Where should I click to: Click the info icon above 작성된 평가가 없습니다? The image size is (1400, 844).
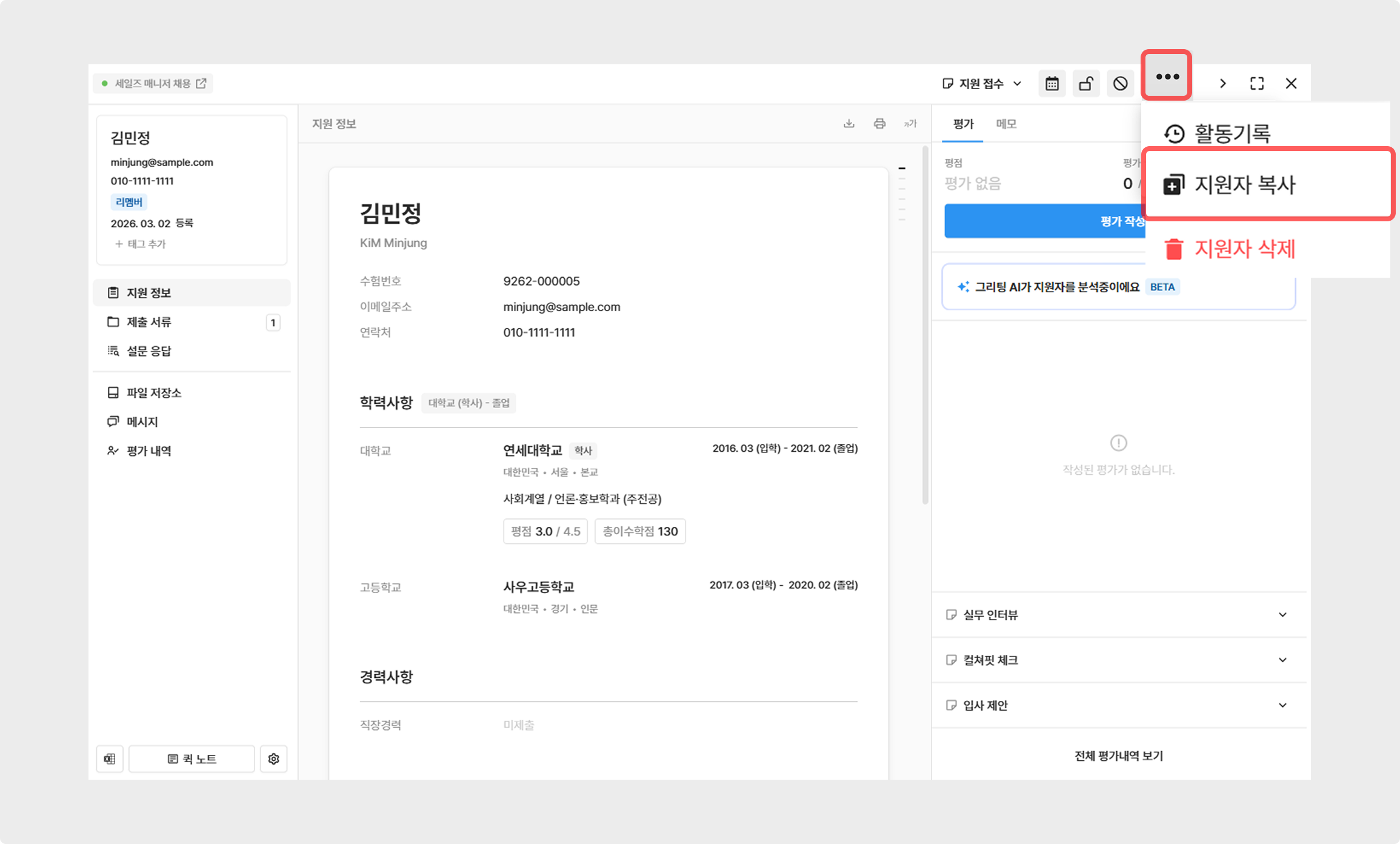(x=1119, y=443)
